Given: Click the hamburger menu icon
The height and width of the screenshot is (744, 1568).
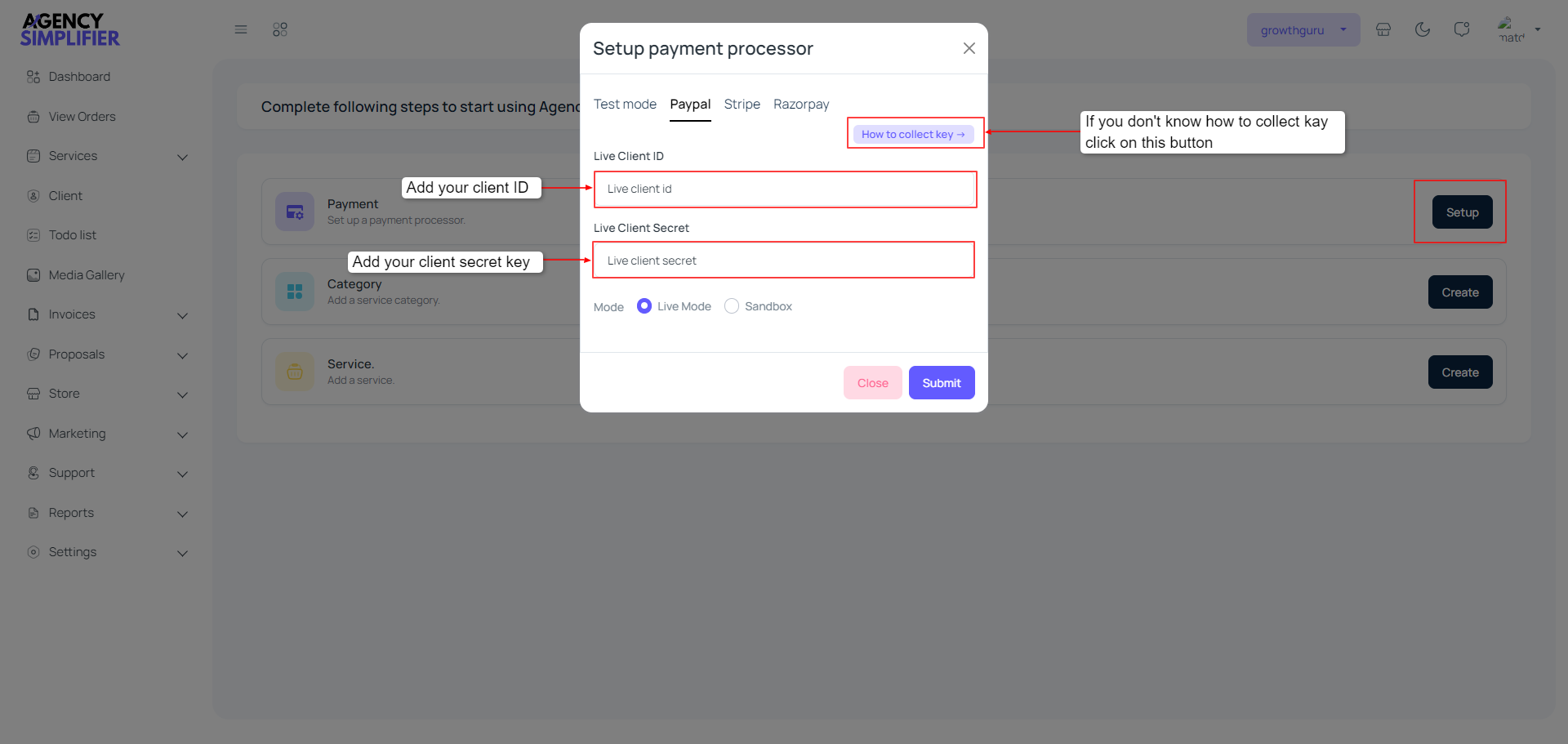Looking at the screenshot, I should pos(241,29).
